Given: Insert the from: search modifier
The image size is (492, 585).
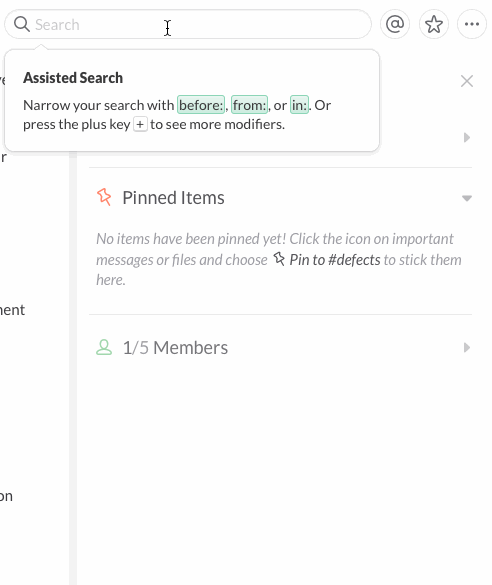Looking at the screenshot, I should pos(249,105).
